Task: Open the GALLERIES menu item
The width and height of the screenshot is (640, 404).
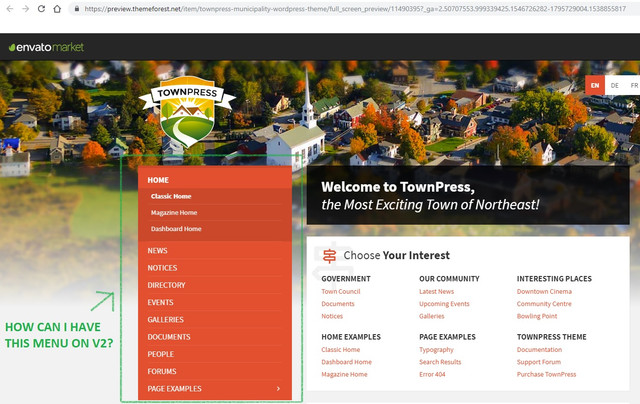Action: [165, 320]
